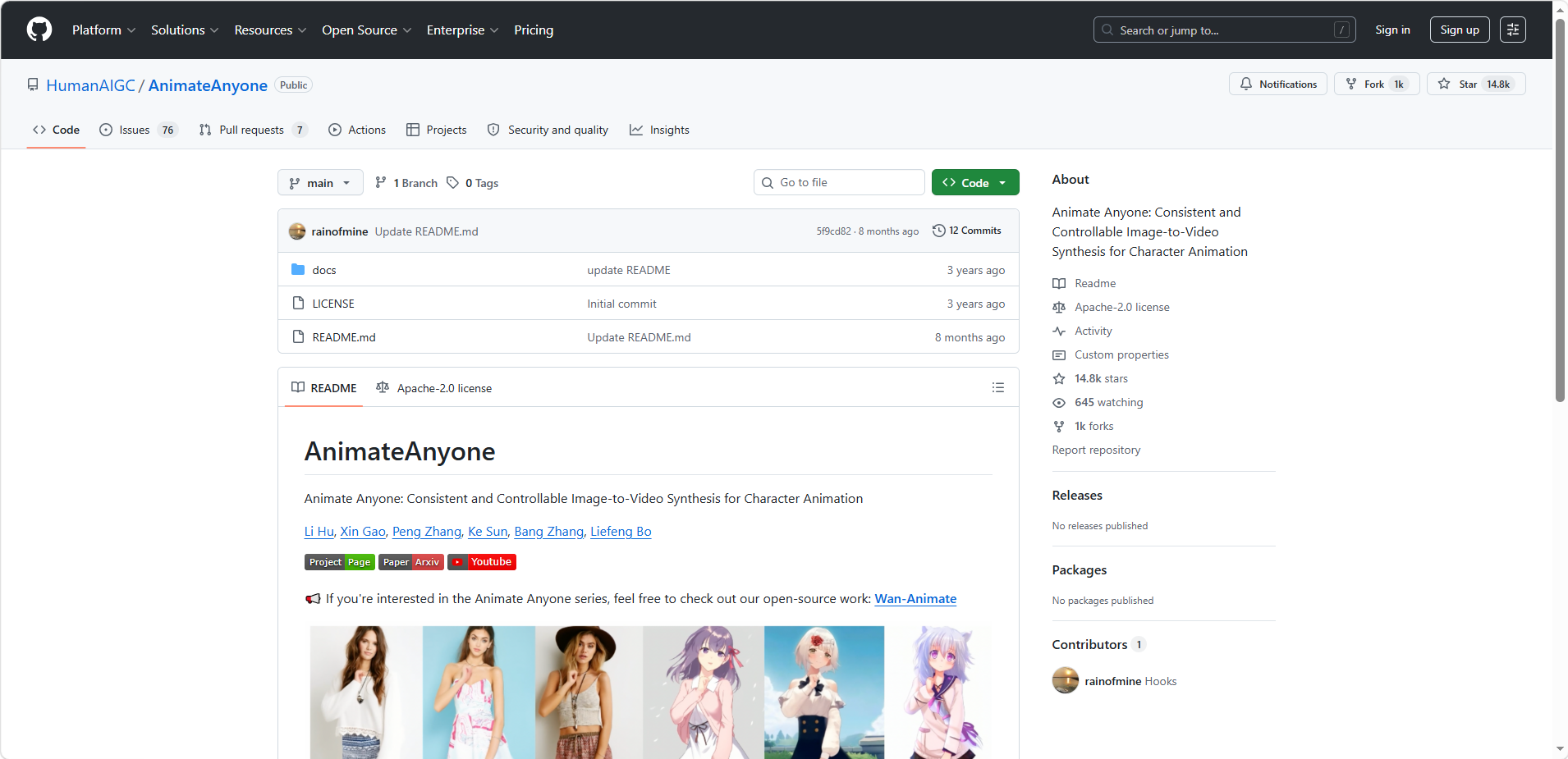Open the Insights tab
Screen dimensions: 1568x759
click(x=659, y=130)
